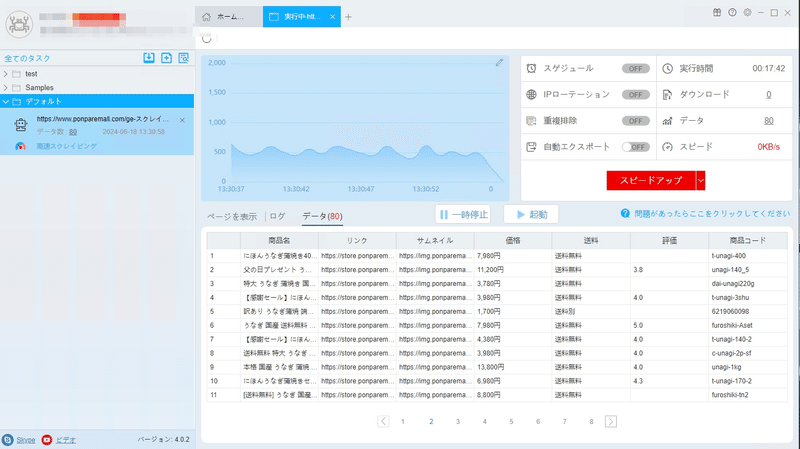The image size is (800, 449).
Task: Go to page 5 of results
Action: pyautogui.click(x=511, y=421)
